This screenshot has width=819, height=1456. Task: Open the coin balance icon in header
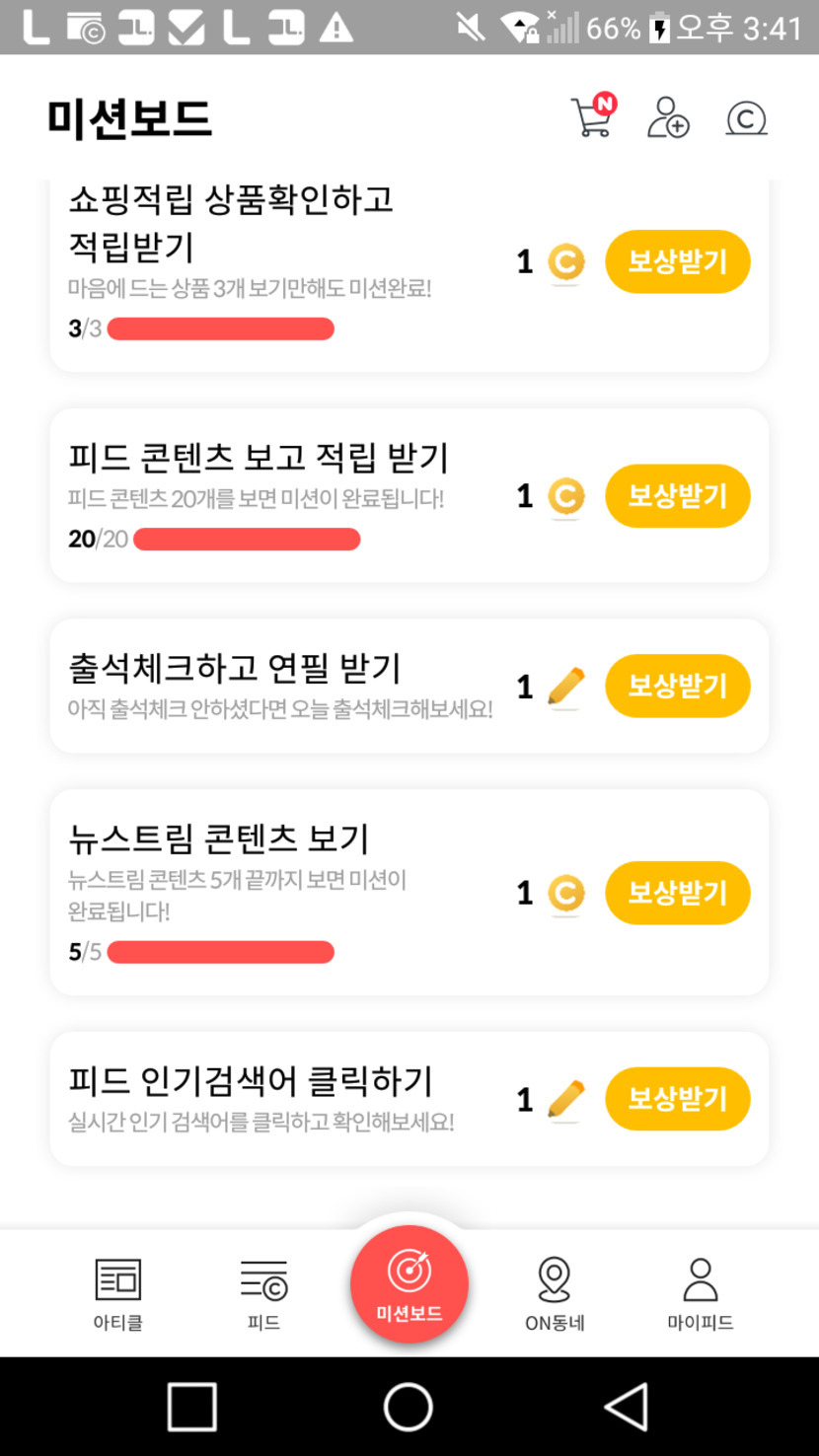[x=746, y=118]
